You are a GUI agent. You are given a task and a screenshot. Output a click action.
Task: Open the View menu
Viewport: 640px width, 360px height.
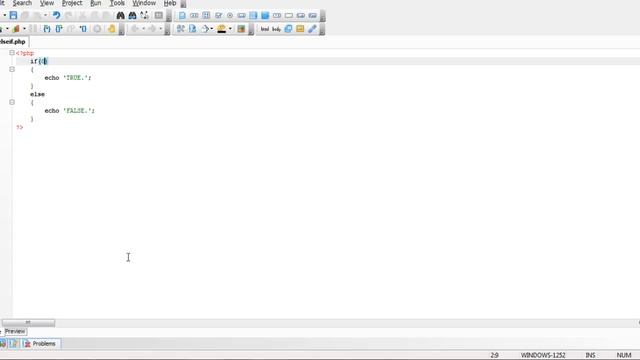point(47,3)
